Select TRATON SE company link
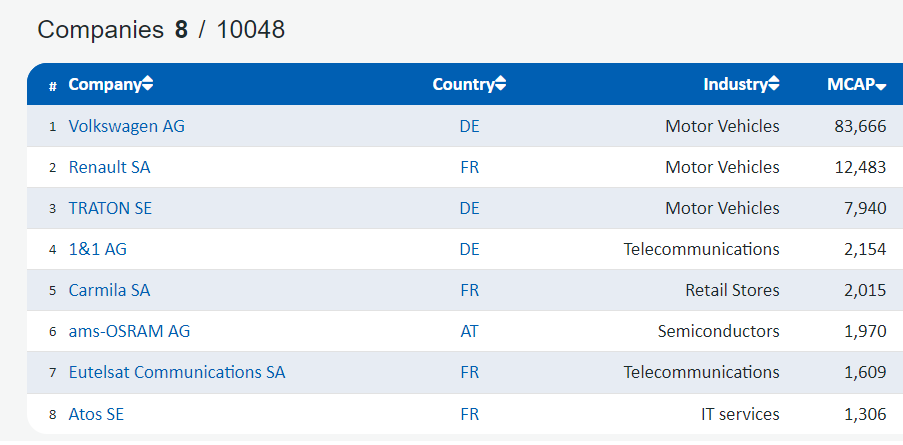This screenshot has width=903, height=445. click(110, 208)
